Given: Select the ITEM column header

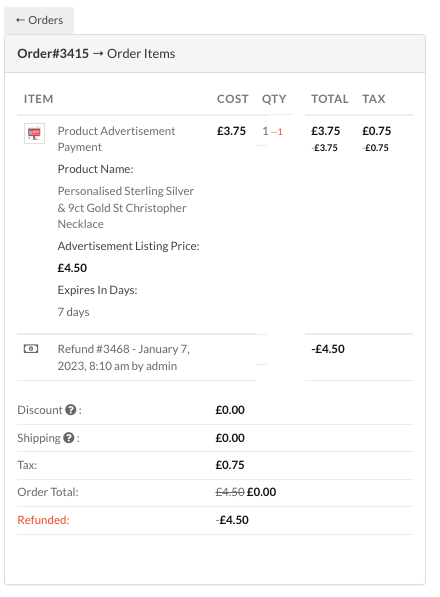Looking at the screenshot, I should tap(38, 99).
